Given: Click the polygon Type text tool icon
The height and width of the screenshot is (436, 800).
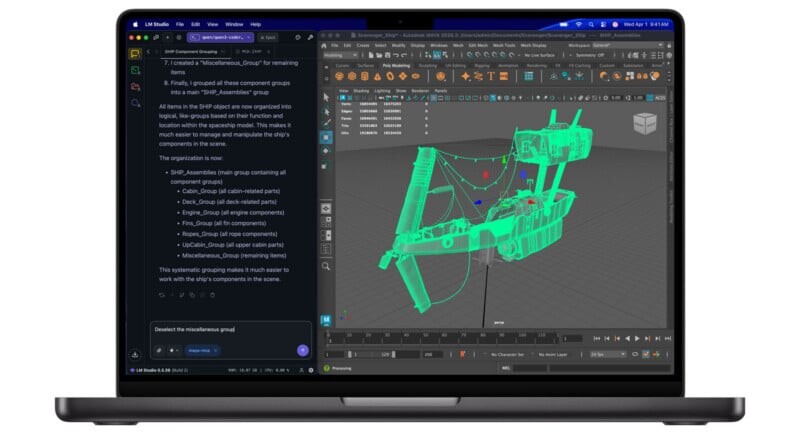Looking at the screenshot, I should (x=491, y=76).
